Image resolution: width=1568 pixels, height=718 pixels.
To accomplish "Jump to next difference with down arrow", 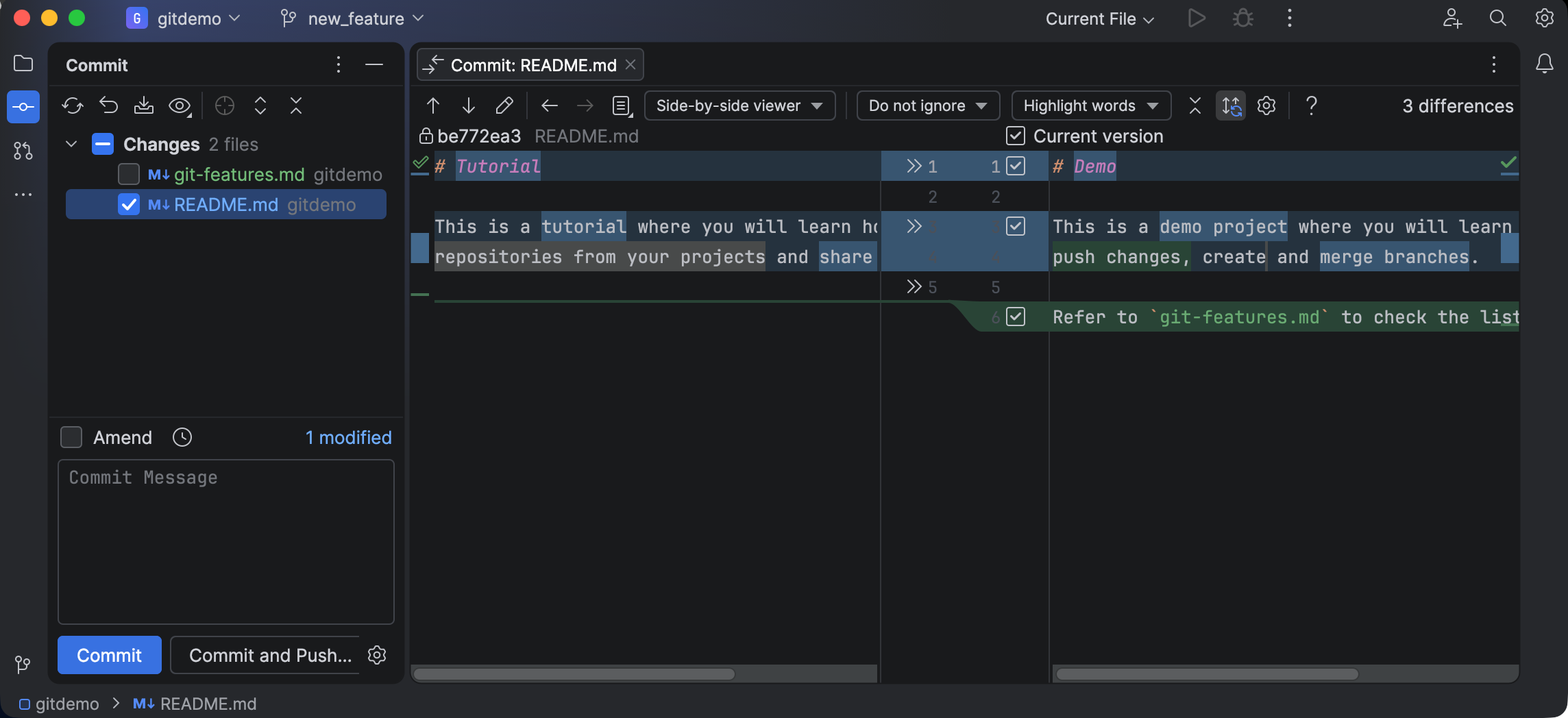I will click(469, 106).
